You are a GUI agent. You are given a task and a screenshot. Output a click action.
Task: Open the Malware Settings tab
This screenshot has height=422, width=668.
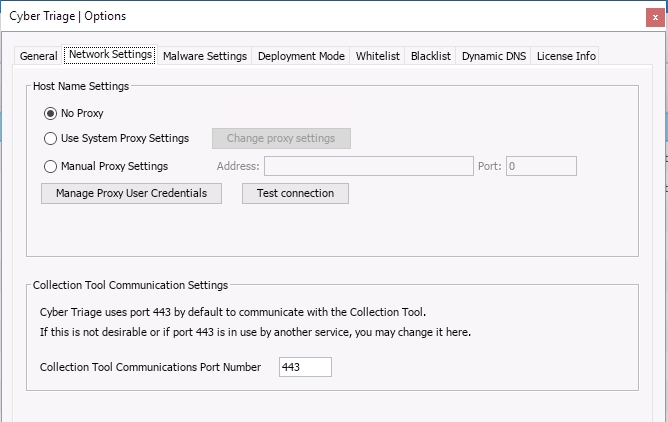205,56
